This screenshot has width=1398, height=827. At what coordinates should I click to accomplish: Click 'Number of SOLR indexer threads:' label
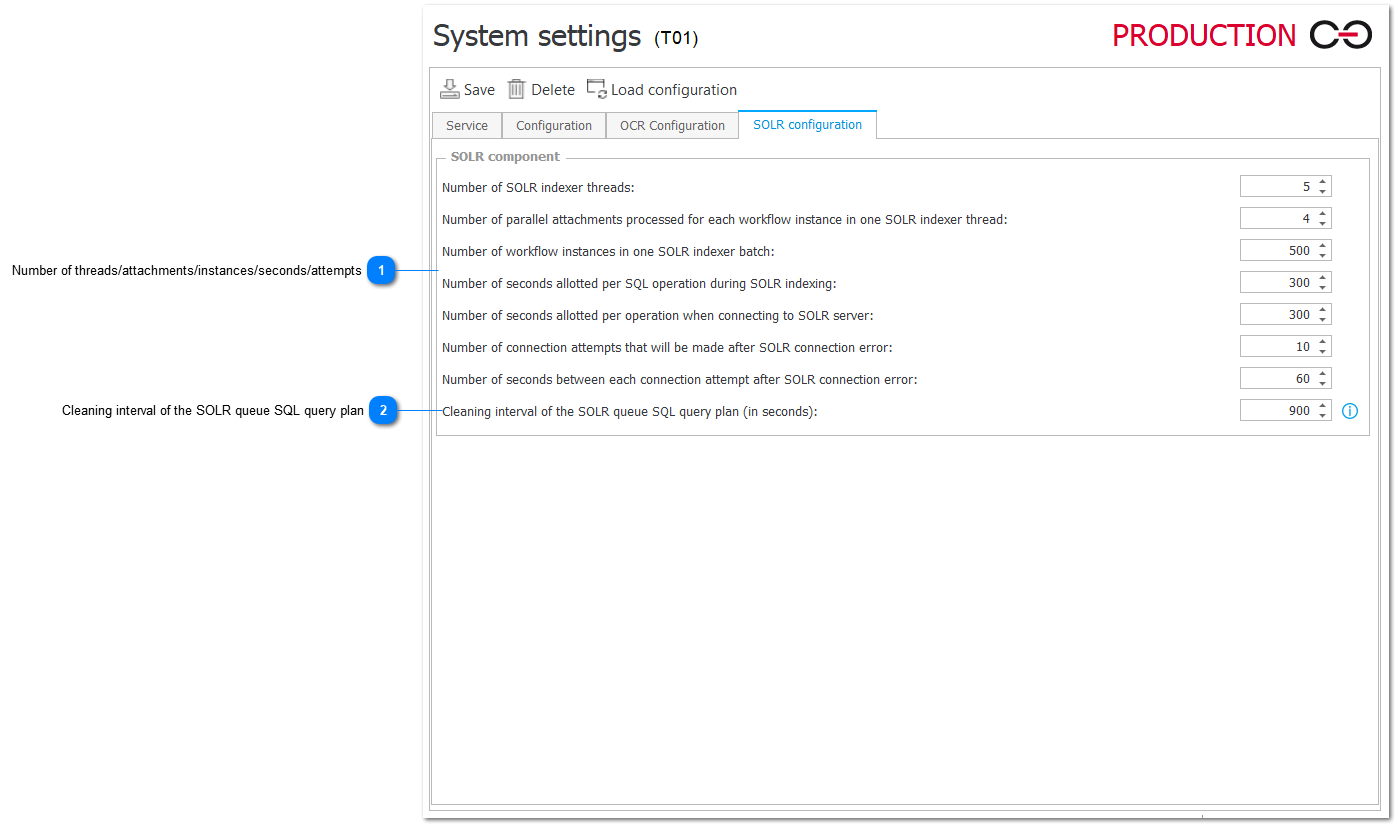tap(538, 188)
